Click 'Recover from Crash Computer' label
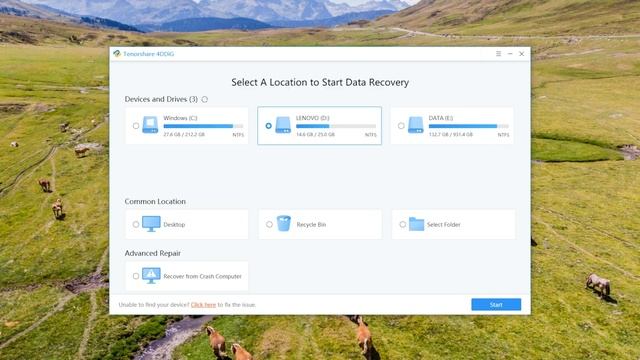 [x=202, y=276]
